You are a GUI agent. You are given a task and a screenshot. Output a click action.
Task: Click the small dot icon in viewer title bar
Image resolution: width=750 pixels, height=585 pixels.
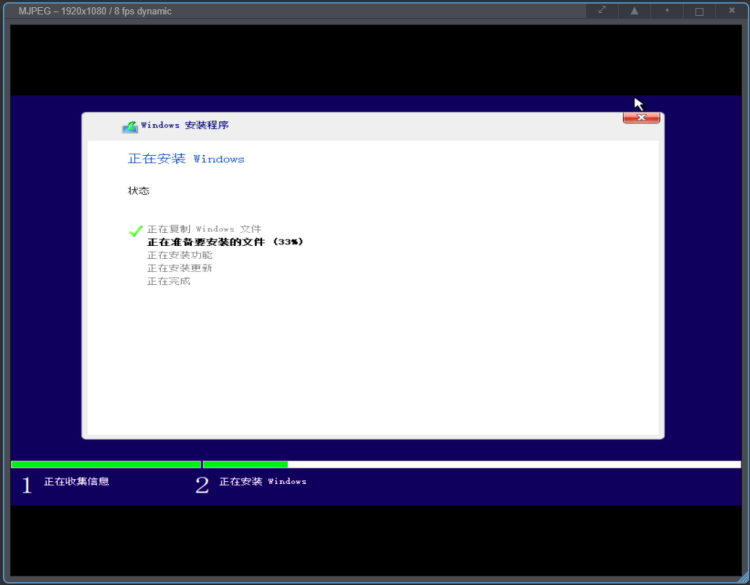667,10
